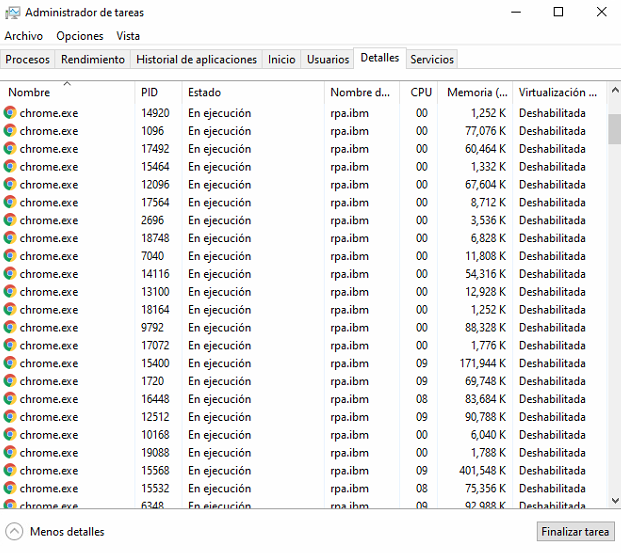
Task: Select memory value 88,328 K
Action: [x=486, y=328]
